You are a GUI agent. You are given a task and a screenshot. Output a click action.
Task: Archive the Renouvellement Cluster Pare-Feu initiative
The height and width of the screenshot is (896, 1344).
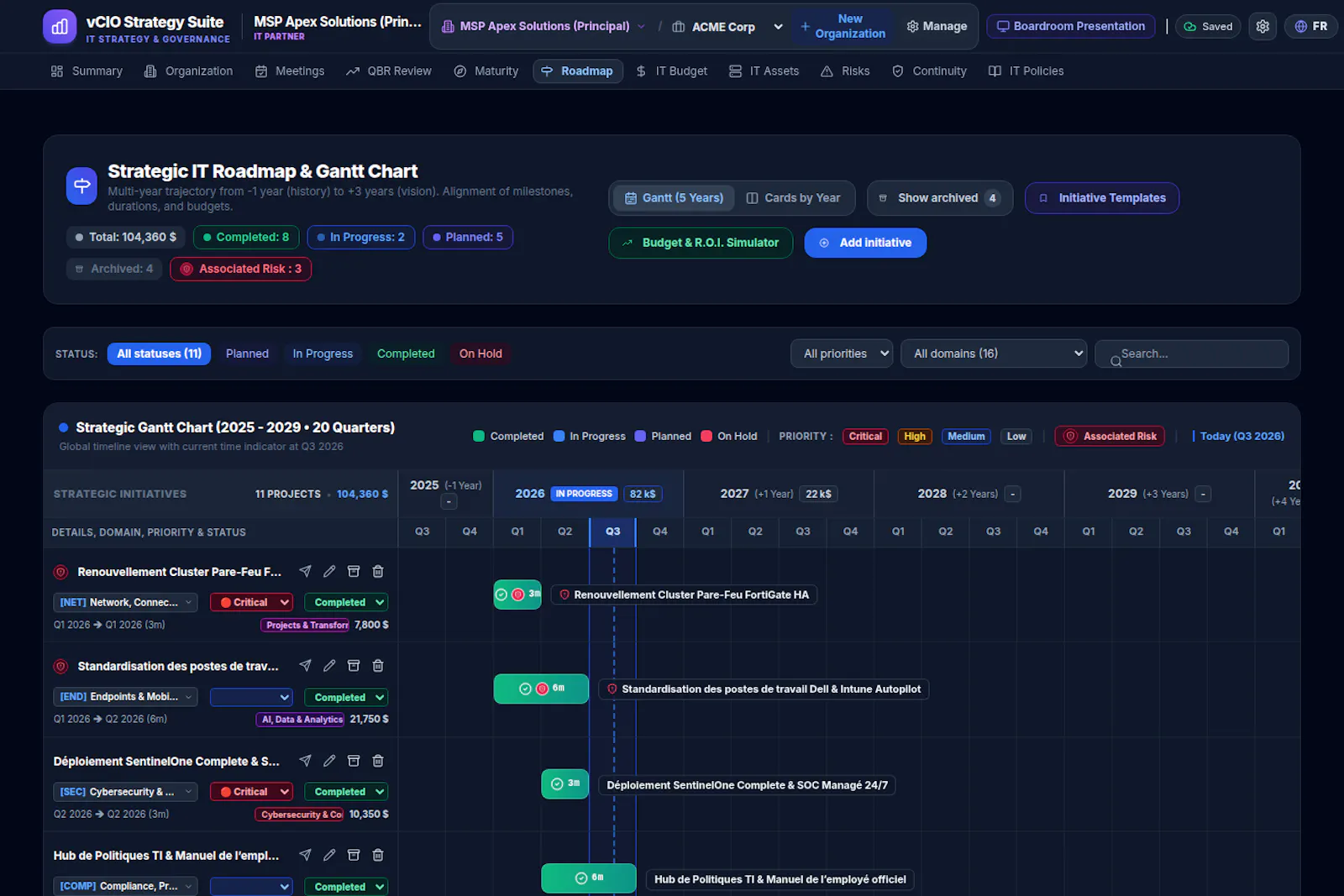coord(354,571)
